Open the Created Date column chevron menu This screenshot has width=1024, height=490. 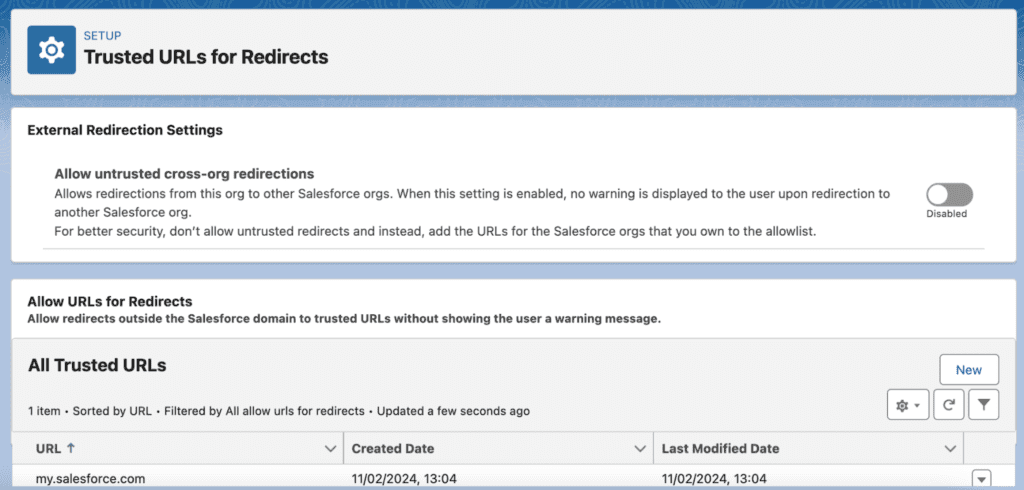click(640, 449)
